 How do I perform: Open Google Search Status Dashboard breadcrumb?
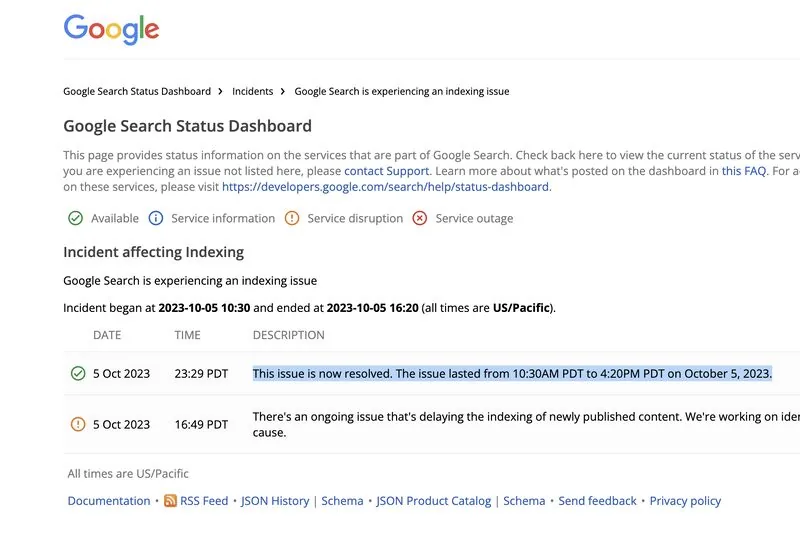pos(137,91)
